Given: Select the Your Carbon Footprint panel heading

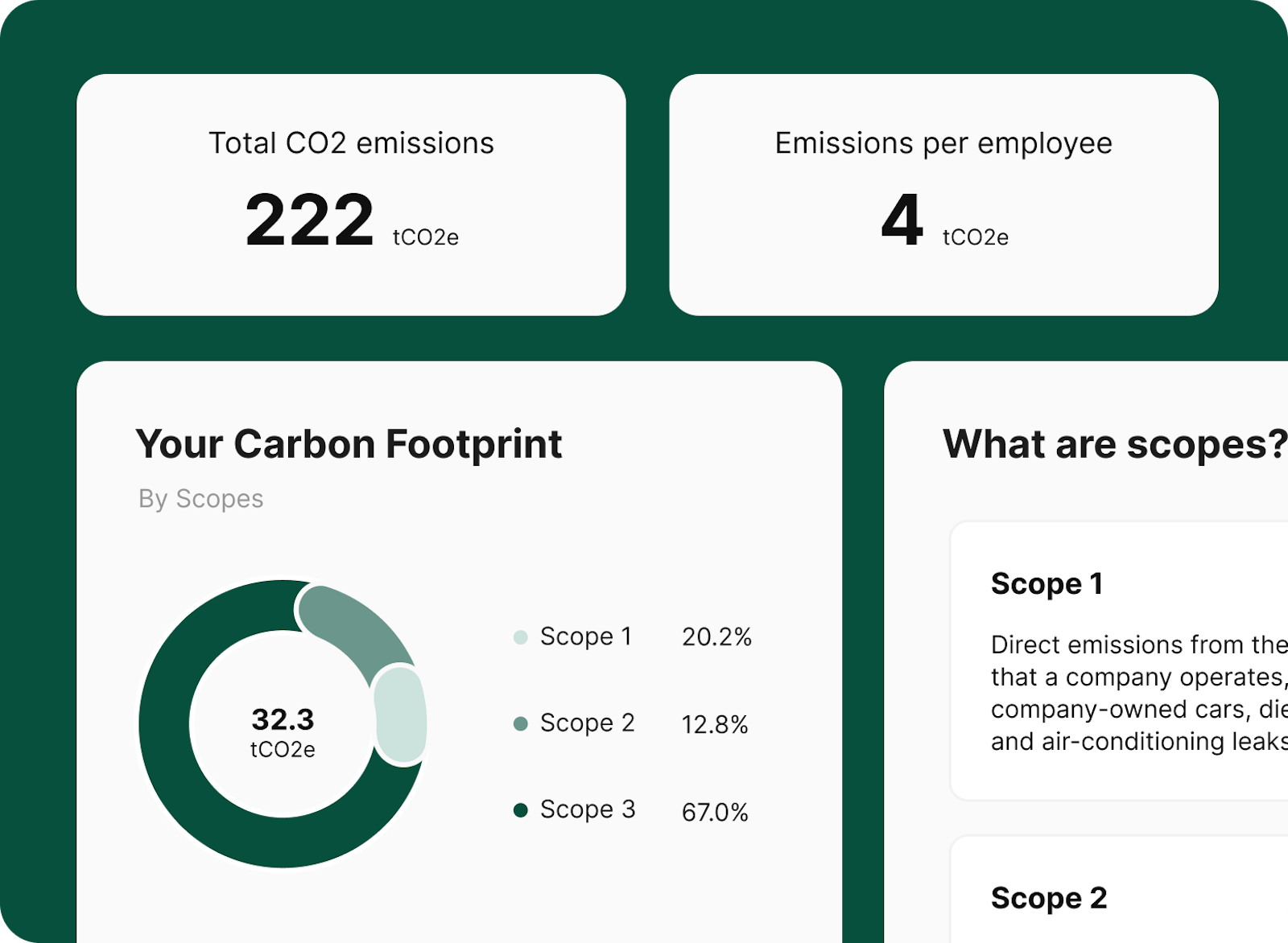Looking at the screenshot, I should pyautogui.click(x=349, y=443).
